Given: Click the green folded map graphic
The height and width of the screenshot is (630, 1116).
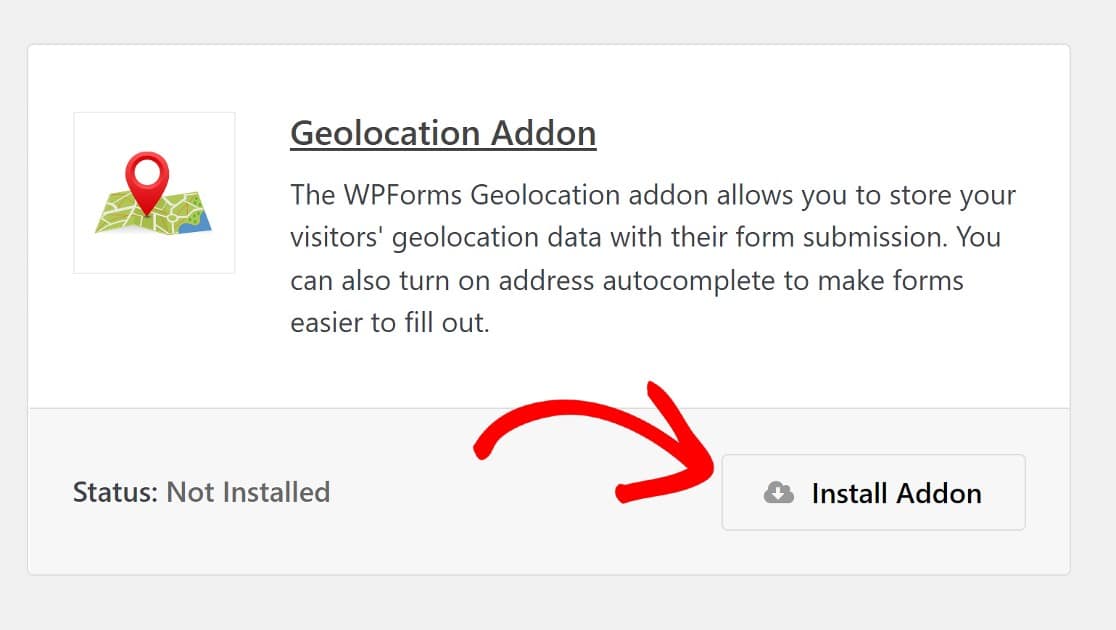Looking at the screenshot, I should (x=154, y=212).
